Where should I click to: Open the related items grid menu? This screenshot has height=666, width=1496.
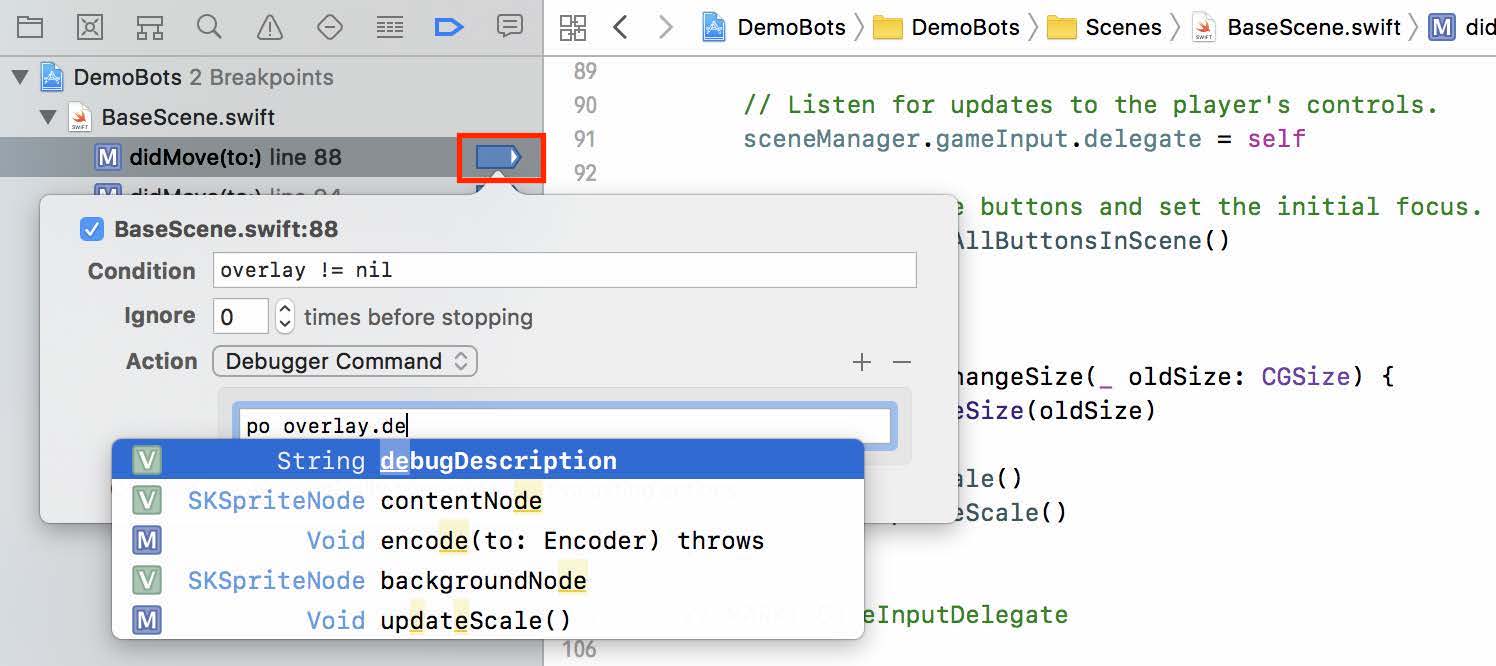click(x=573, y=27)
